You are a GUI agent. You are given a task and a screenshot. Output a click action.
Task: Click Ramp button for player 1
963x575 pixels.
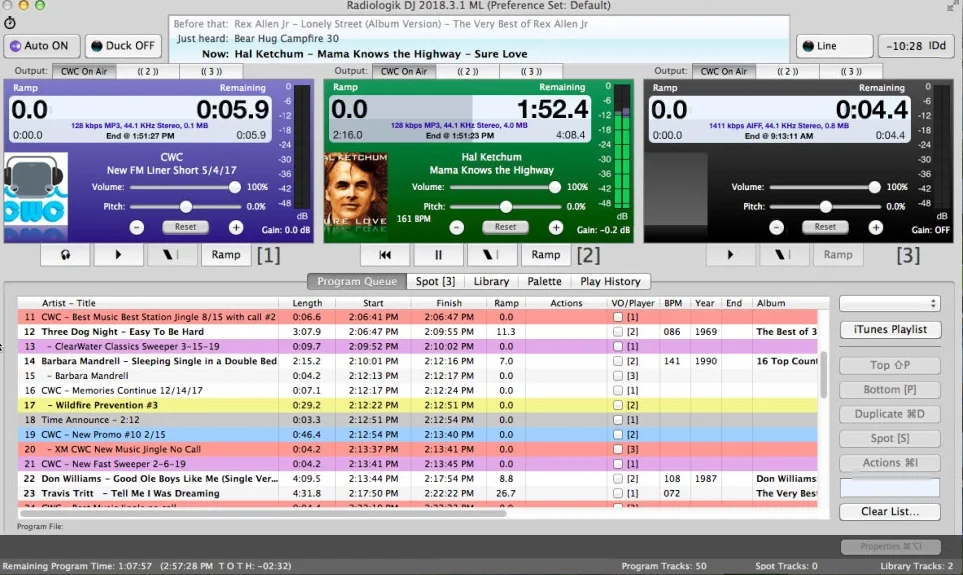[x=226, y=254]
